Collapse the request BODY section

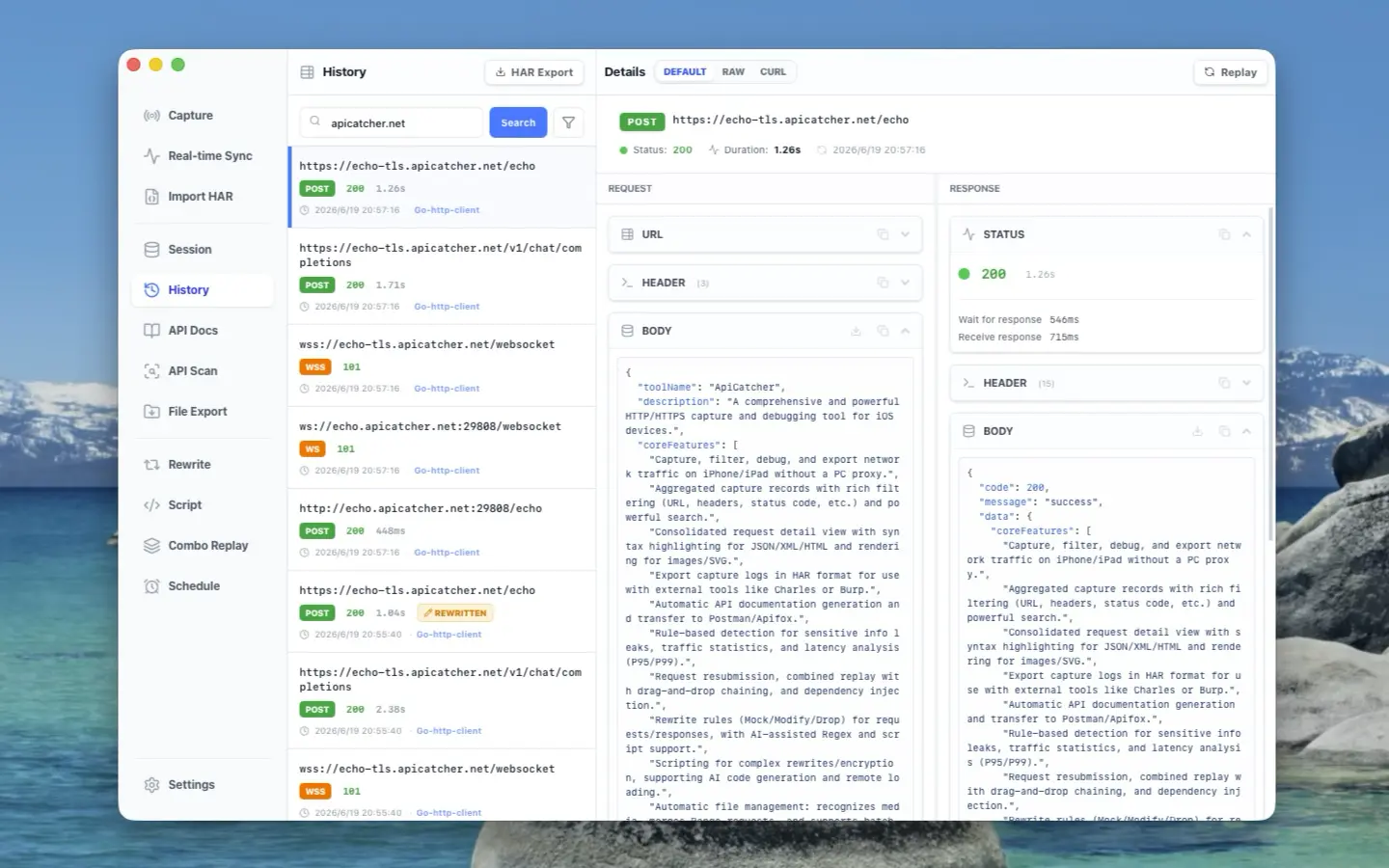click(x=905, y=331)
